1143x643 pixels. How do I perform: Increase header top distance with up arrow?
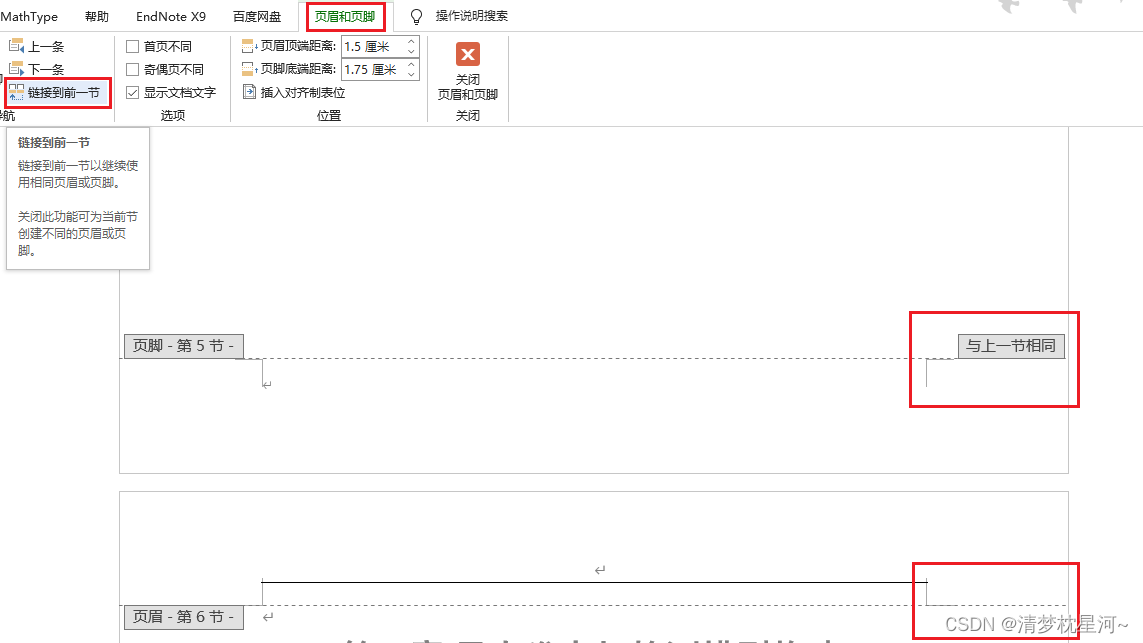coord(410,42)
